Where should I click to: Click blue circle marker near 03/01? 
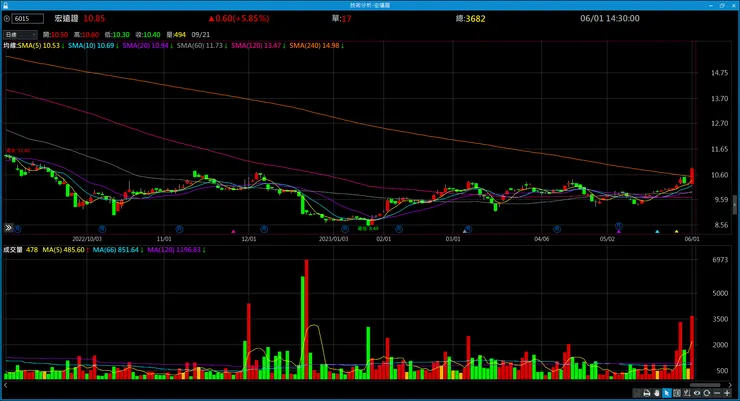click(468, 229)
